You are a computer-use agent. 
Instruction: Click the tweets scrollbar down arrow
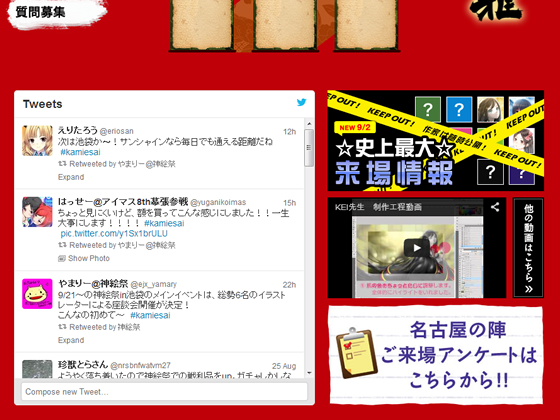tap(309, 373)
